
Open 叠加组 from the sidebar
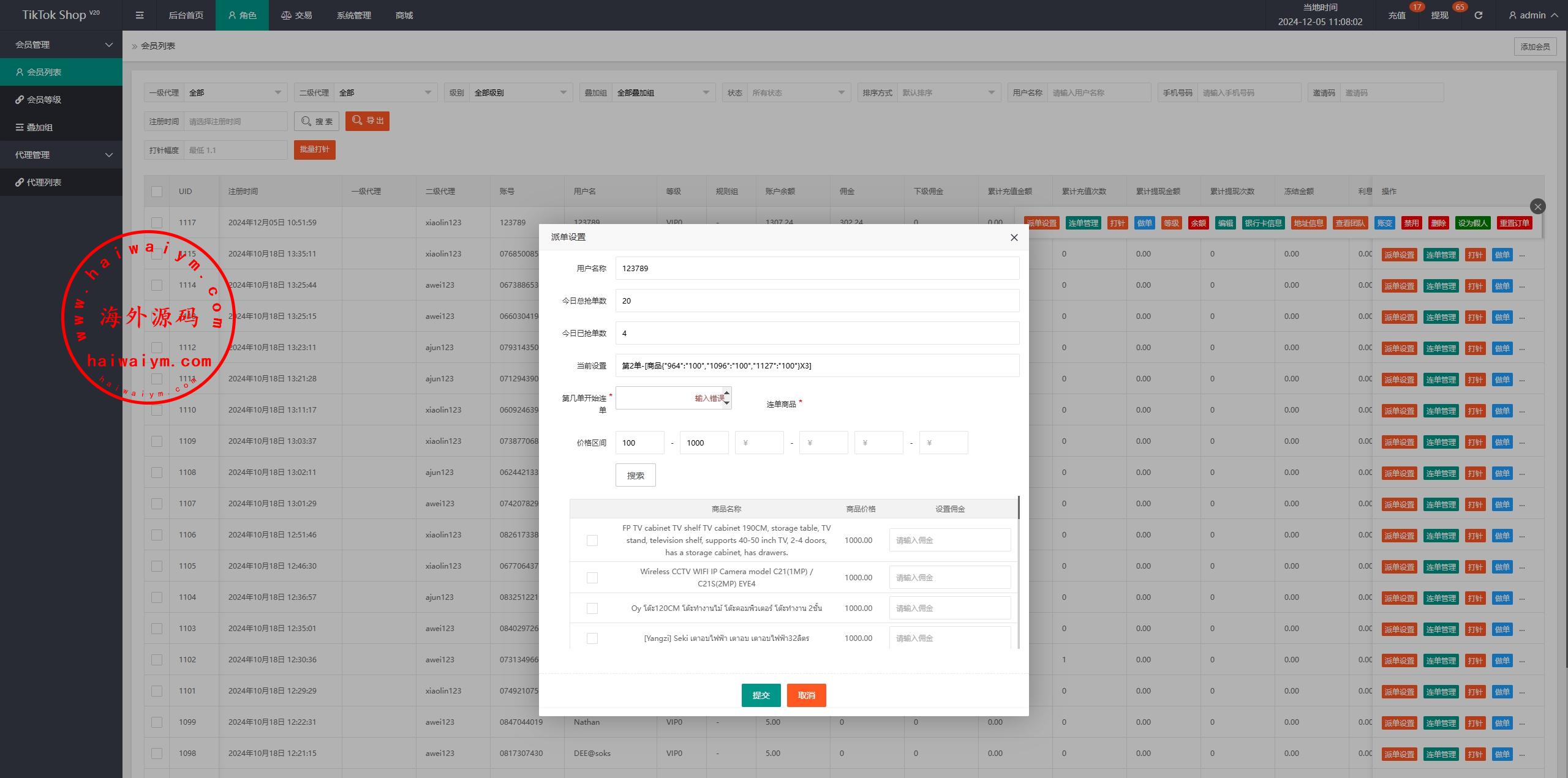tap(39, 127)
